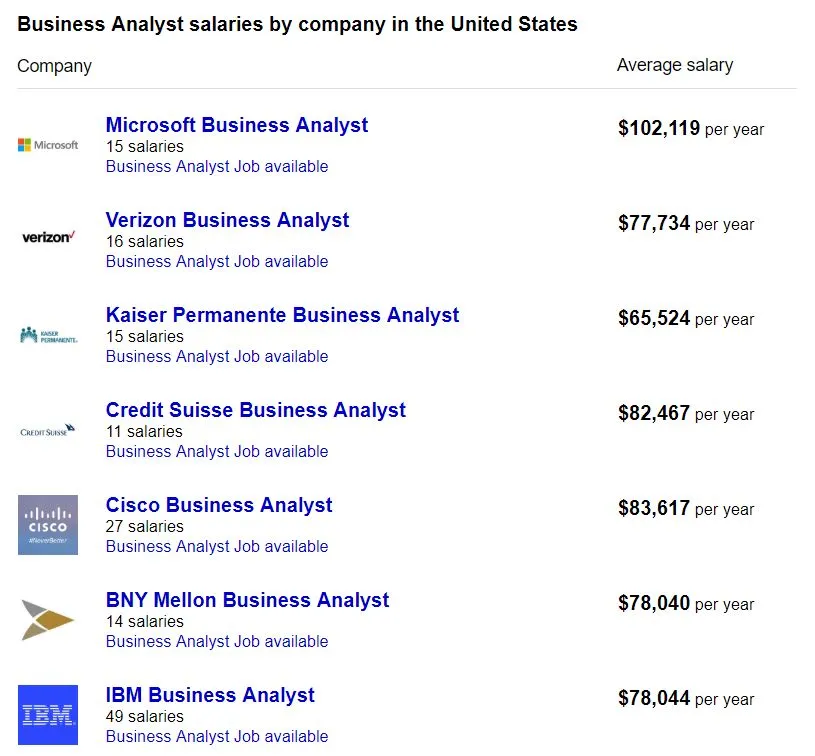Viewport: 815px width, 756px height.
Task: View job available link under Microsoft
Action: point(217,167)
